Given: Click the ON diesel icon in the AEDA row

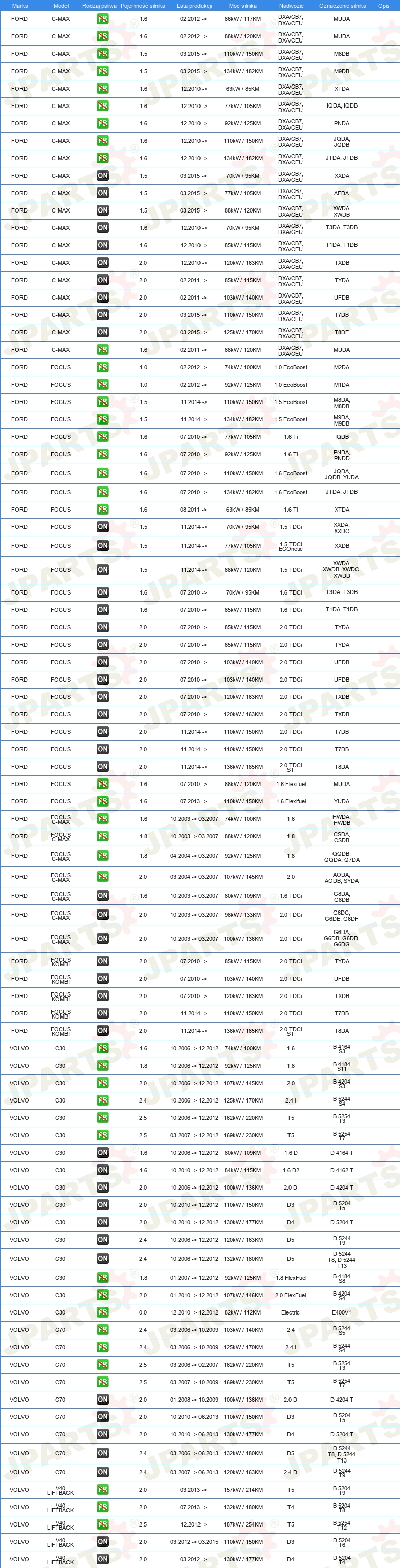Looking at the screenshot, I should pyautogui.click(x=103, y=193).
